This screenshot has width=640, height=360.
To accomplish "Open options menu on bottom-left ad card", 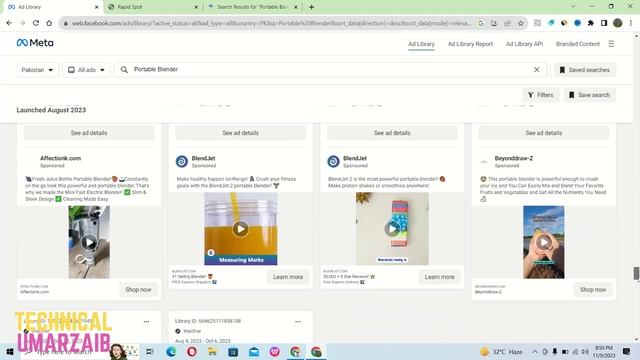I will tap(146, 322).
